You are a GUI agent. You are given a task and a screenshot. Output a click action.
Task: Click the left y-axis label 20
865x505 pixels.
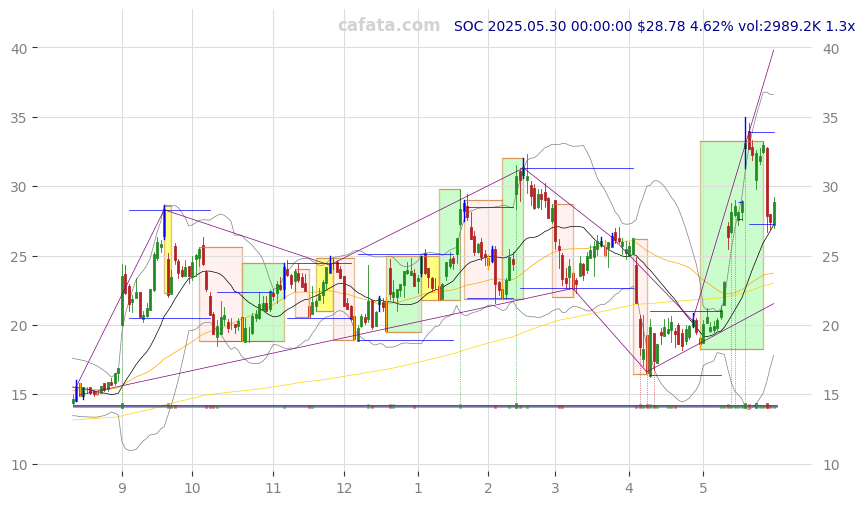coord(19,326)
